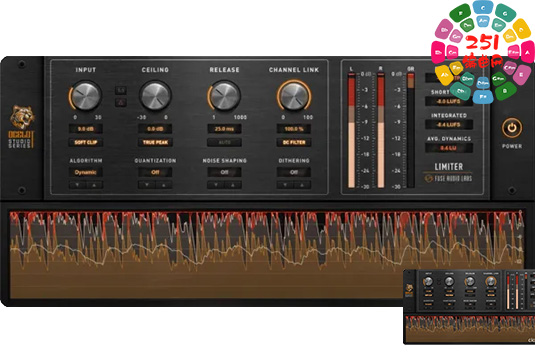
Task: Click the Ceiling knob
Action: [155, 96]
